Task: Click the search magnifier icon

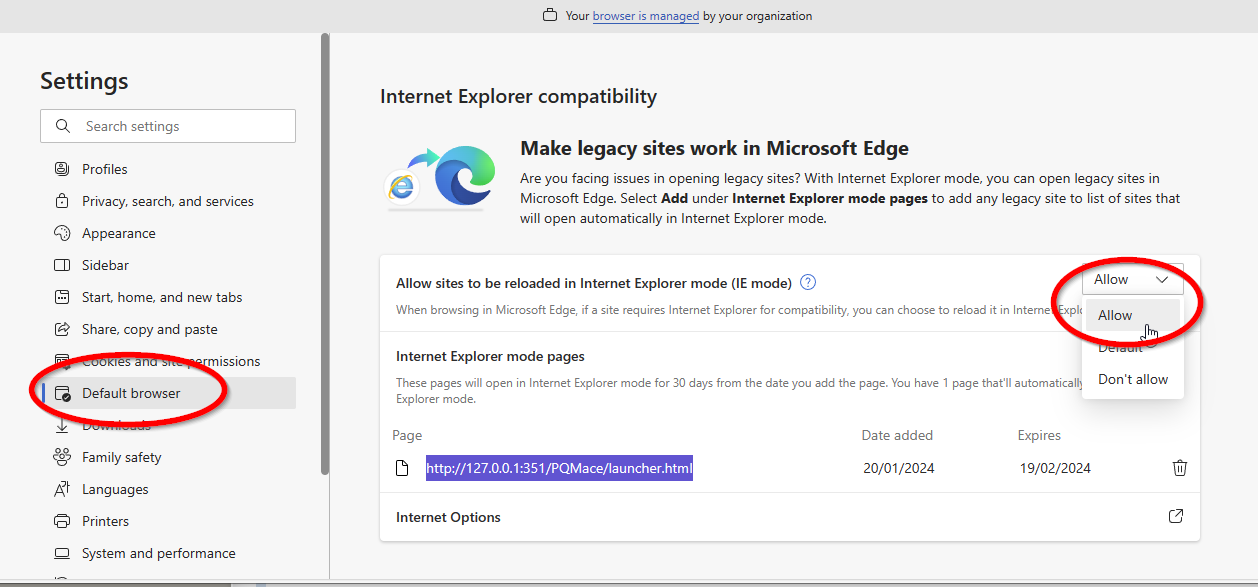Action: (x=63, y=126)
